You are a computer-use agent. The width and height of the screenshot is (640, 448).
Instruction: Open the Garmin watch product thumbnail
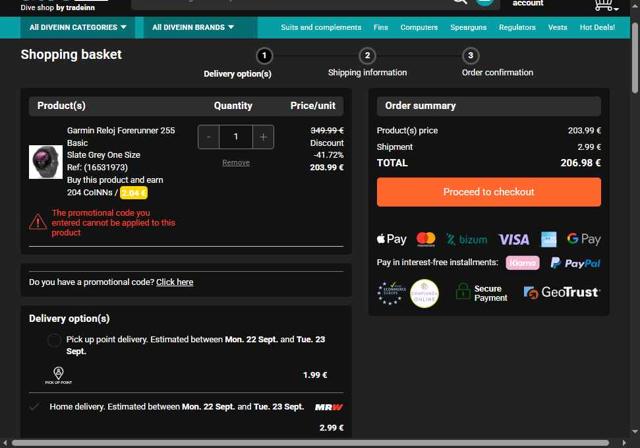(46, 162)
